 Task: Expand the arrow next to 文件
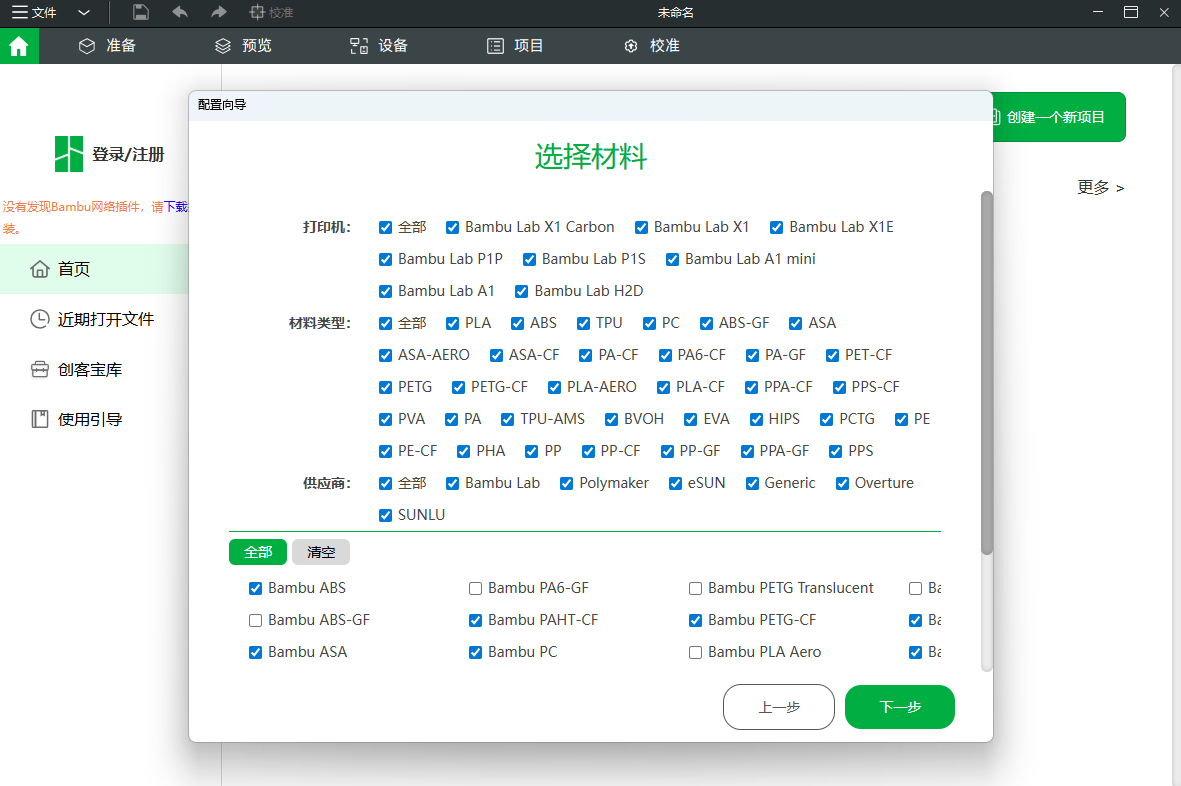click(84, 13)
